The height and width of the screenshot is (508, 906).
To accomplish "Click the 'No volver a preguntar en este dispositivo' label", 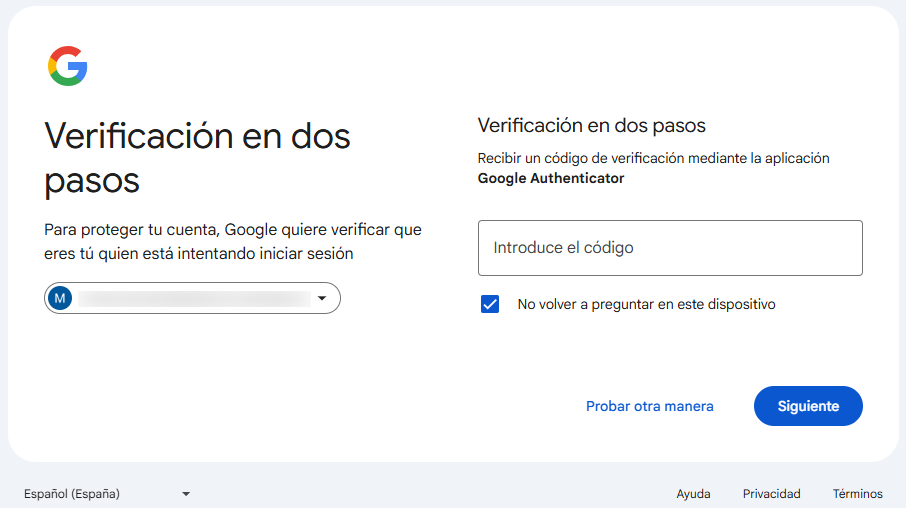I will 646,304.
